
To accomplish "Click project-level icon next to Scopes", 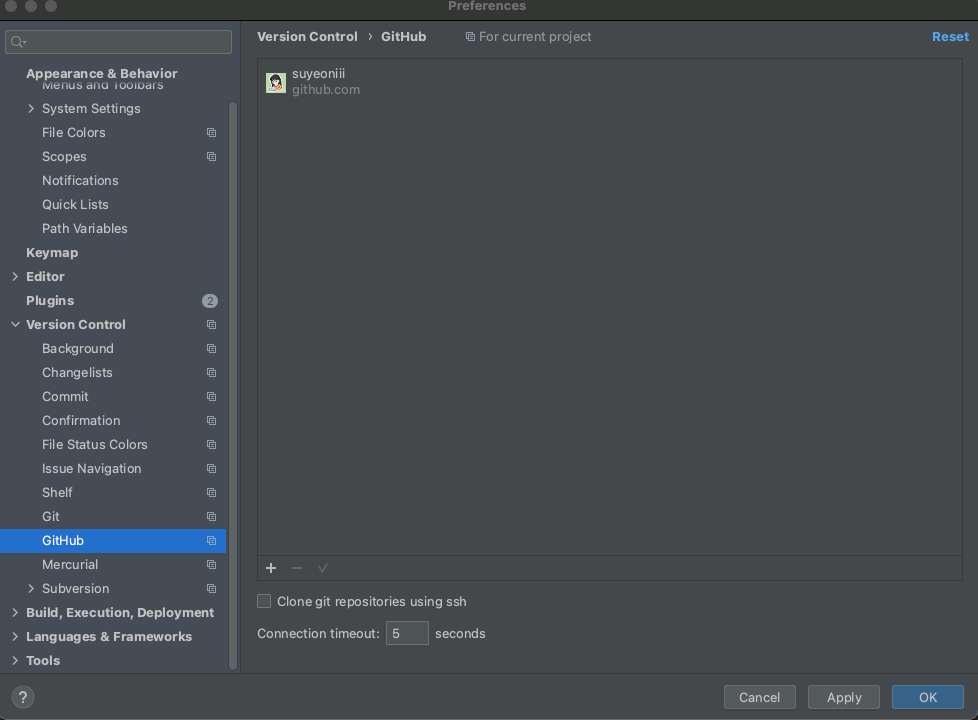I will pos(211,157).
